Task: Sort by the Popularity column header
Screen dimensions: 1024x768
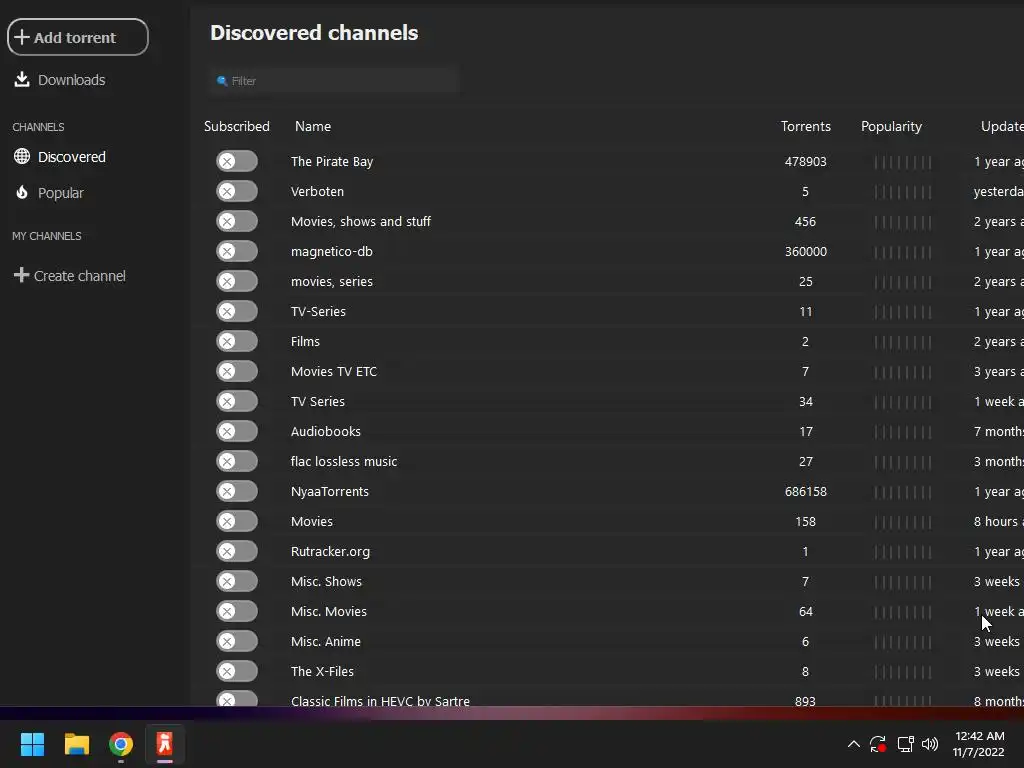Action: [891, 126]
